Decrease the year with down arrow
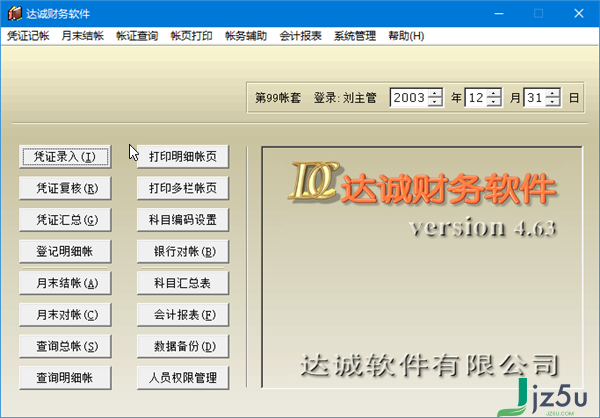The width and height of the screenshot is (600, 418). tap(435, 102)
